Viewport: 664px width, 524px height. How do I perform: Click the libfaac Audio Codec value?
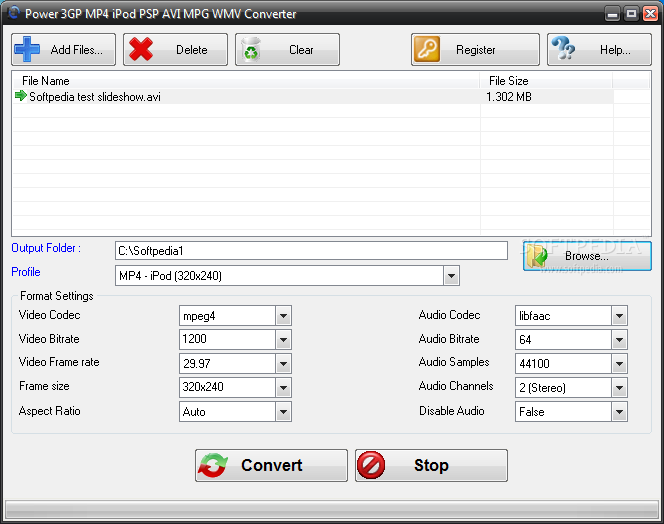534,316
